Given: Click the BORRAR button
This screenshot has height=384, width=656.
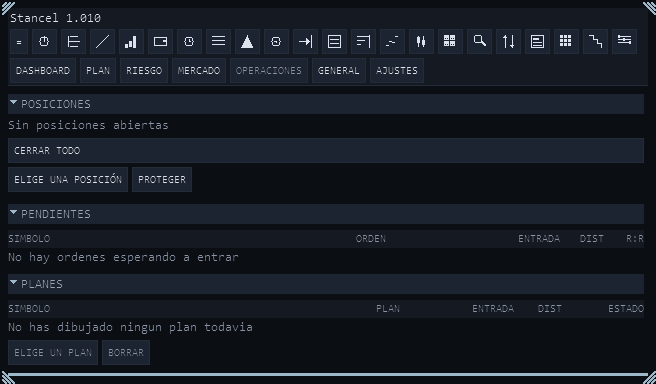Looking at the screenshot, I should pos(126,353).
